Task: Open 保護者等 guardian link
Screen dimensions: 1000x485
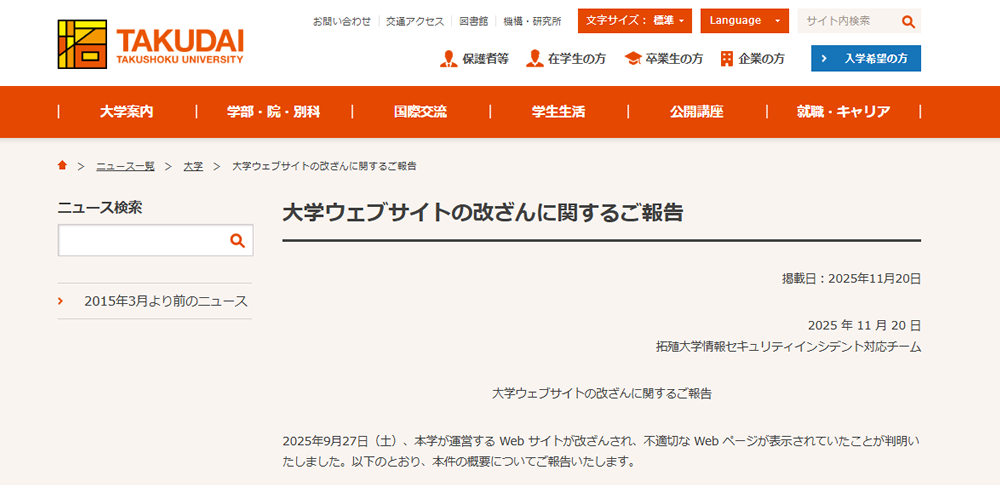Action: tap(475, 59)
